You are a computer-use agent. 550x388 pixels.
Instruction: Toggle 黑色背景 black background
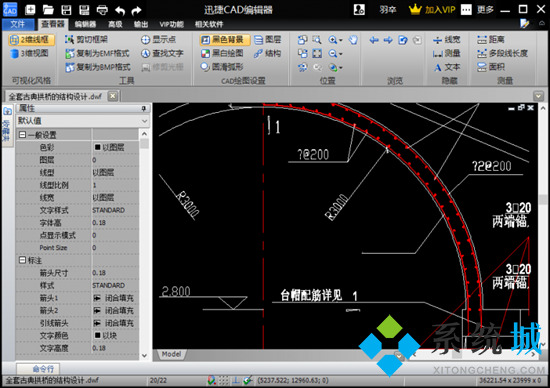coord(224,40)
